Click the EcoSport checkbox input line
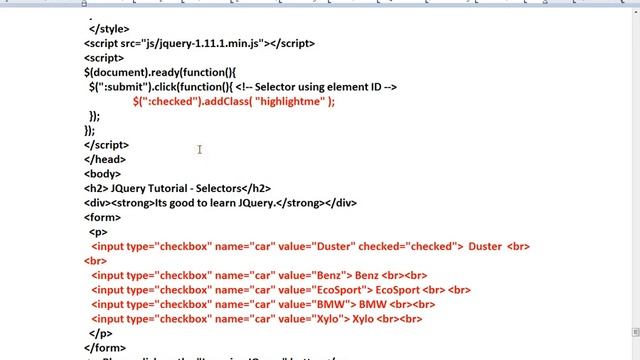Screen dimensions: 640x360 coord(281,290)
